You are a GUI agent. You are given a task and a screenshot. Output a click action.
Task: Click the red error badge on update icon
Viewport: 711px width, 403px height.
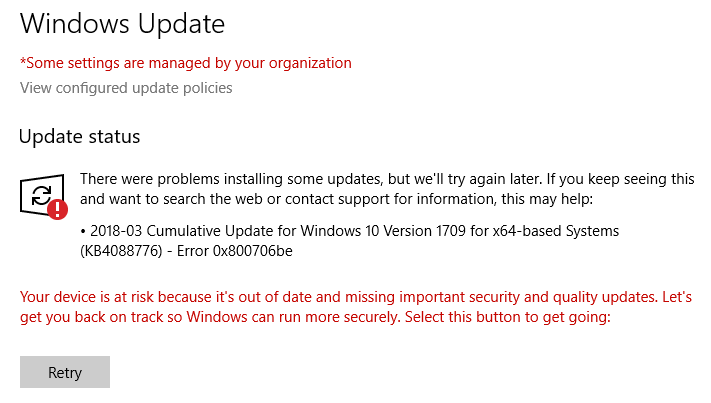pos(58,208)
